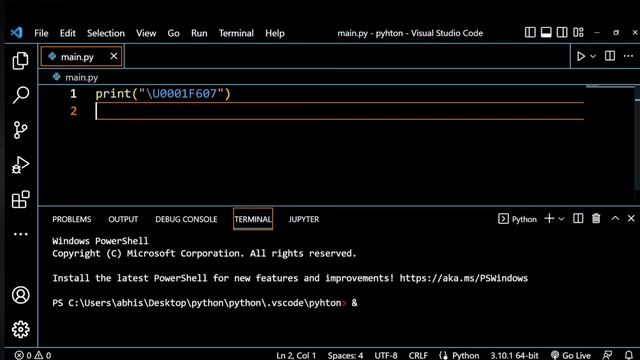Toggle secondary side bar layout icon
Screen dimensions: 640x360
pos(562,33)
